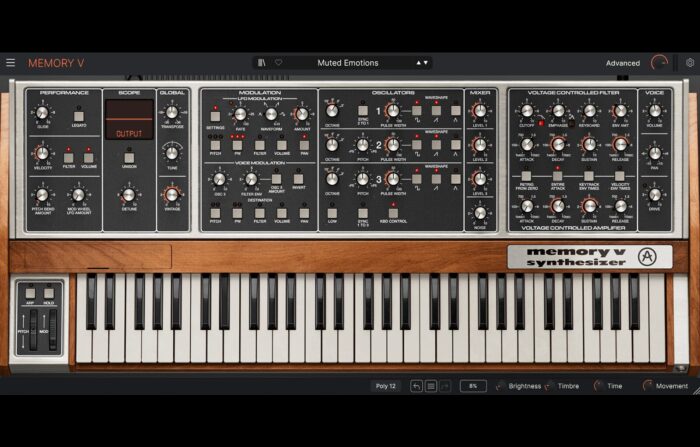The height and width of the screenshot is (447, 700).
Task: Click the Timbre macro knob
Action: pyautogui.click(x=550, y=386)
